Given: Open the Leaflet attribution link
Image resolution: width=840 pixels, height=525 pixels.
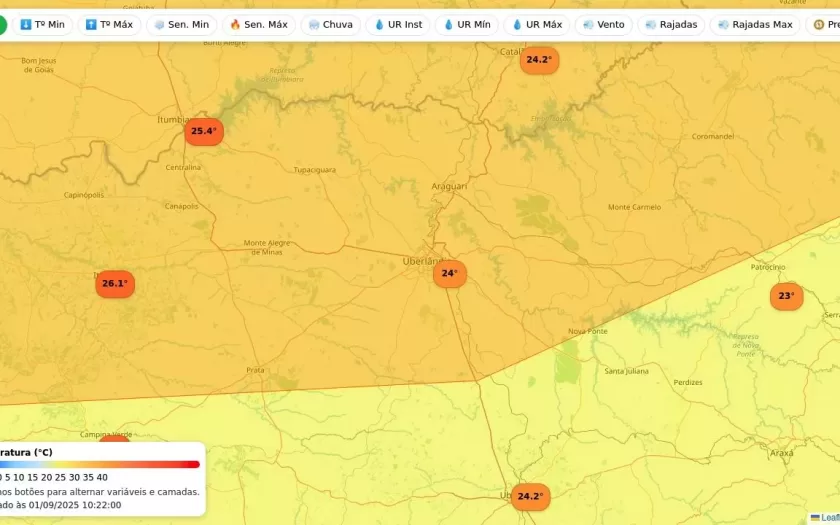Looking at the screenshot, I should pyautogui.click(x=827, y=518).
